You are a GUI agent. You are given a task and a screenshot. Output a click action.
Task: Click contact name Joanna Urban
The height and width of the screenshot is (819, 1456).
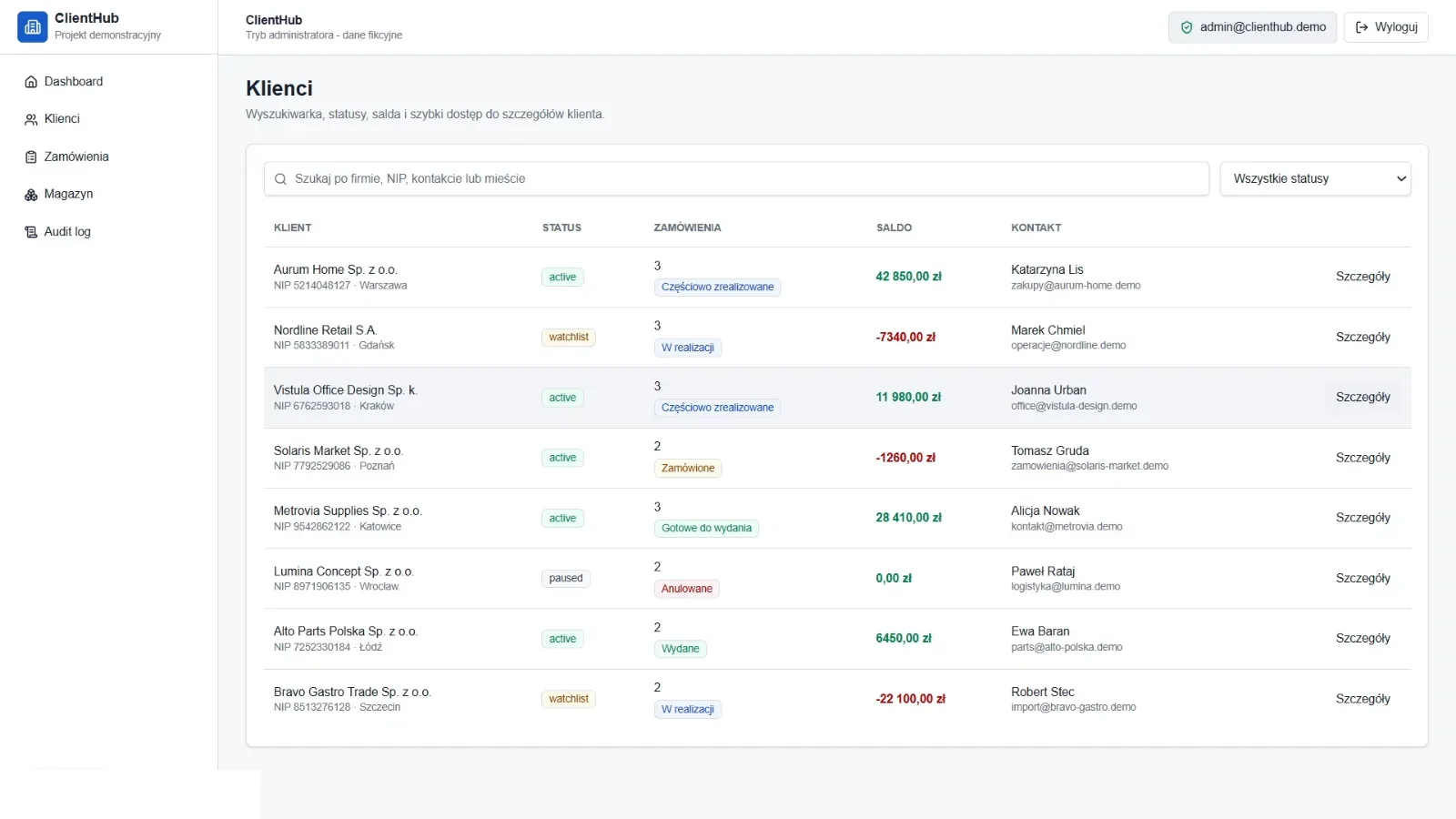[1048, 390]
